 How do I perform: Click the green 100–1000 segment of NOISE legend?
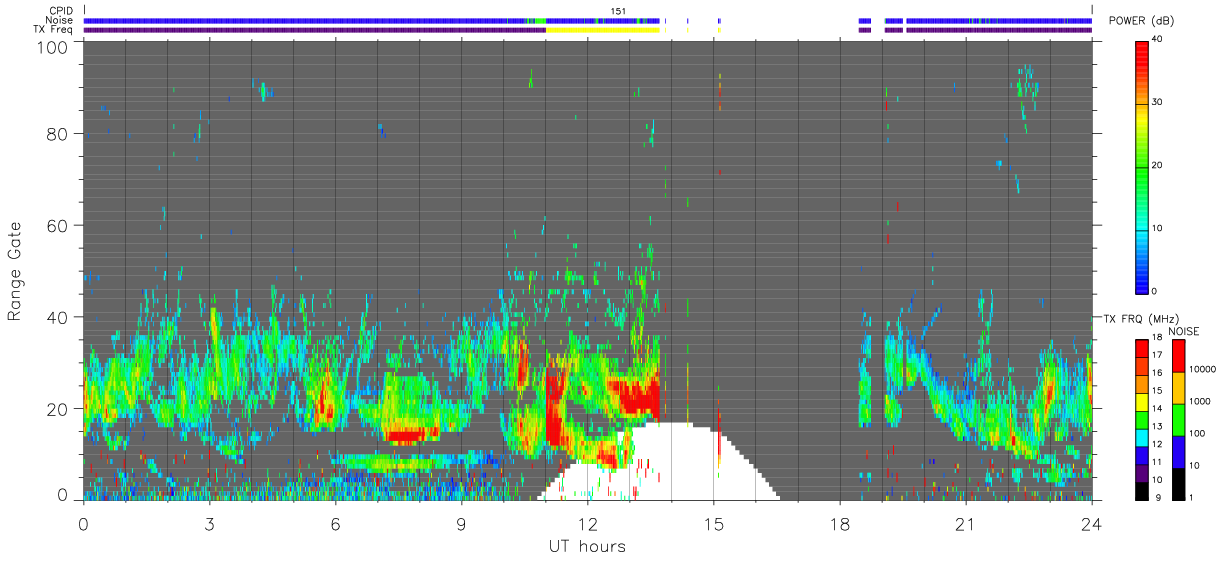pyautogui.click(x=1178, y=419)
